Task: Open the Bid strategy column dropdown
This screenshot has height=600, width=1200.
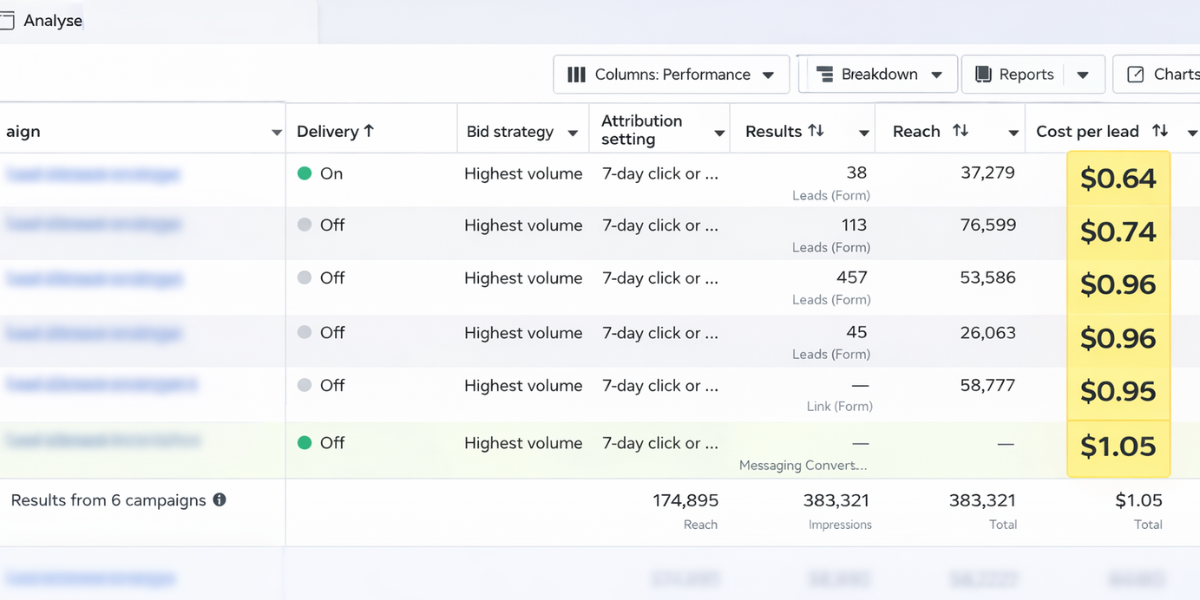Action: 571,130
